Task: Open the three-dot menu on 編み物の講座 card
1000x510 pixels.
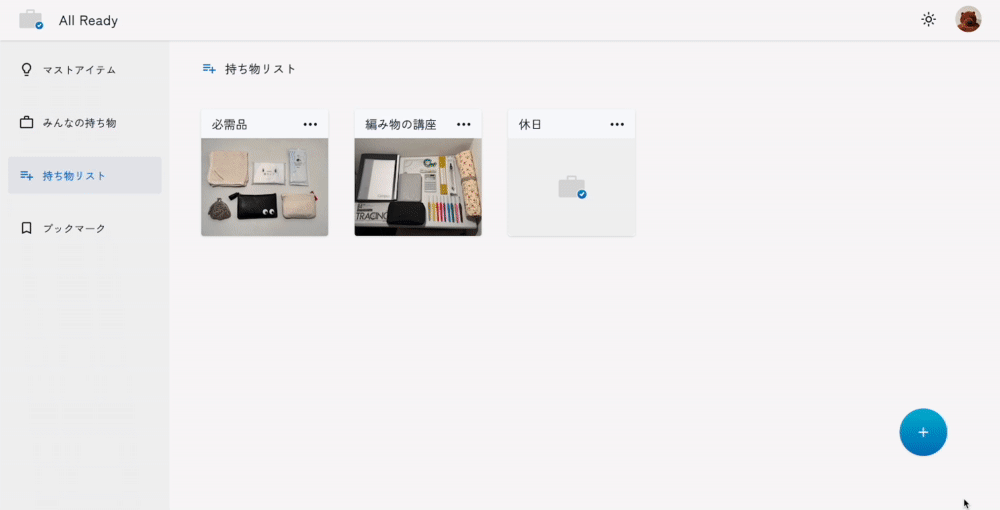Action: [x=464, y=124]
